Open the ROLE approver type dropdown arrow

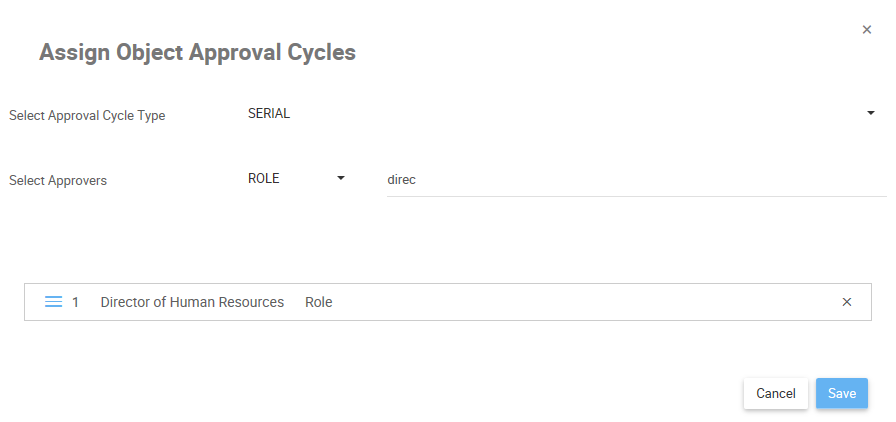(340, 178)
